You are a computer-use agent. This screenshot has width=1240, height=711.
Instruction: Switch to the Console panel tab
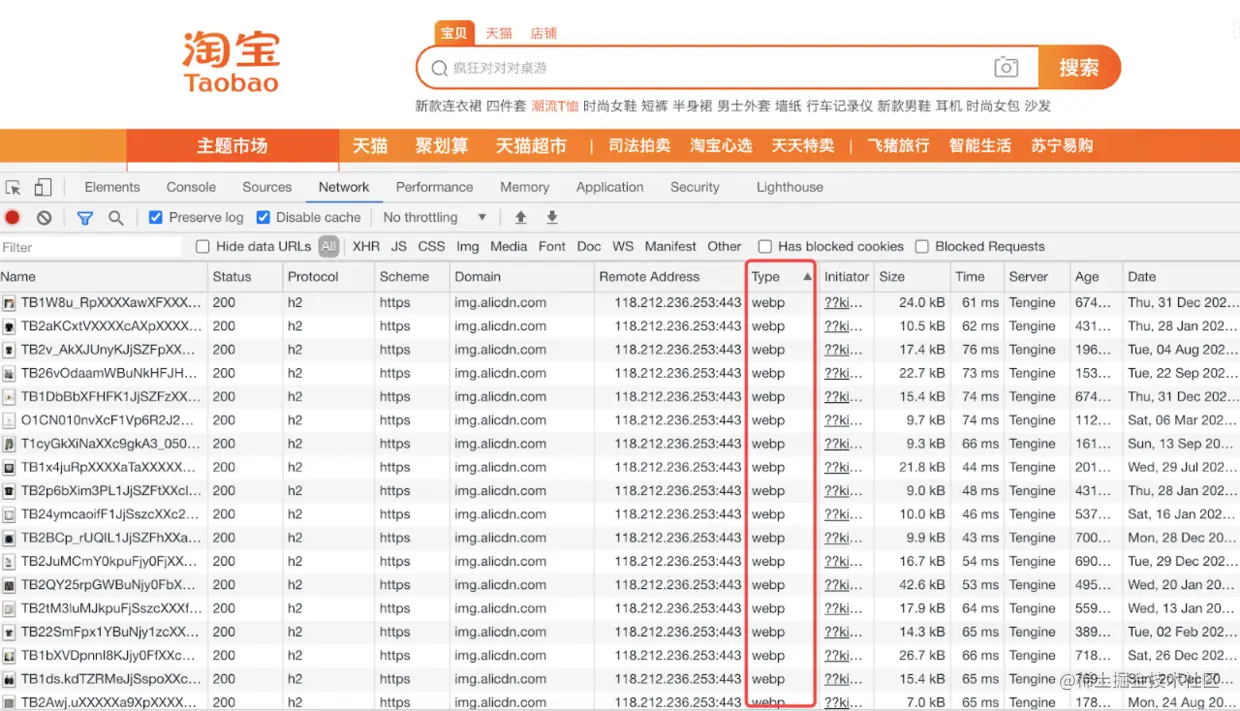coord(190,187)
